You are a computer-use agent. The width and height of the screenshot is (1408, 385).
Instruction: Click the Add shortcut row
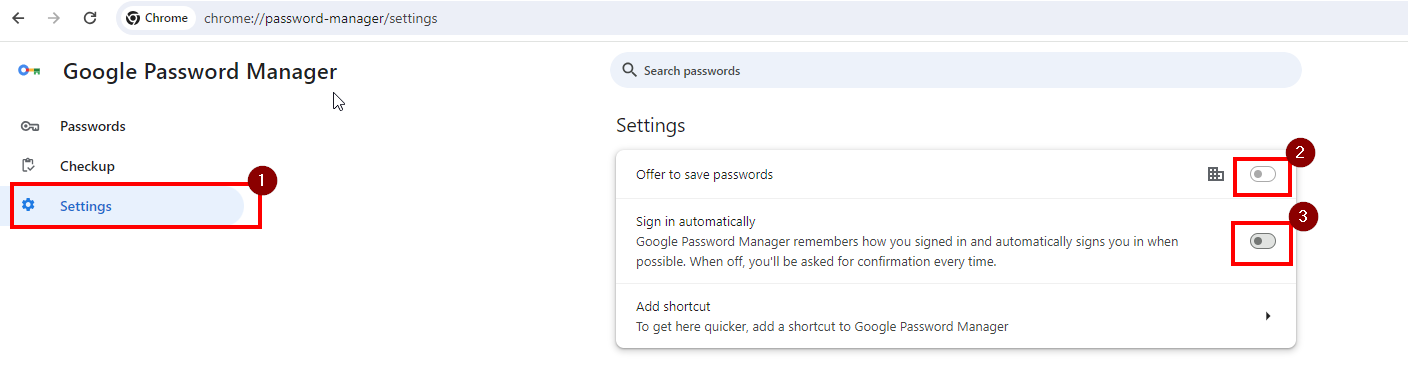coord(956,316)
